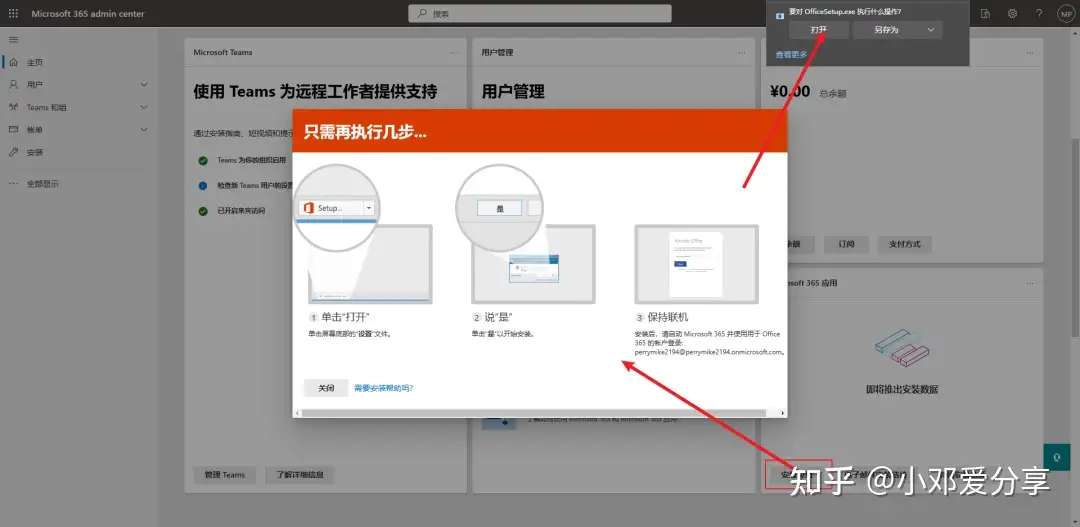
Task: Open the help question mark icon
Action: pyautogui.click(x=1039, y=13)
